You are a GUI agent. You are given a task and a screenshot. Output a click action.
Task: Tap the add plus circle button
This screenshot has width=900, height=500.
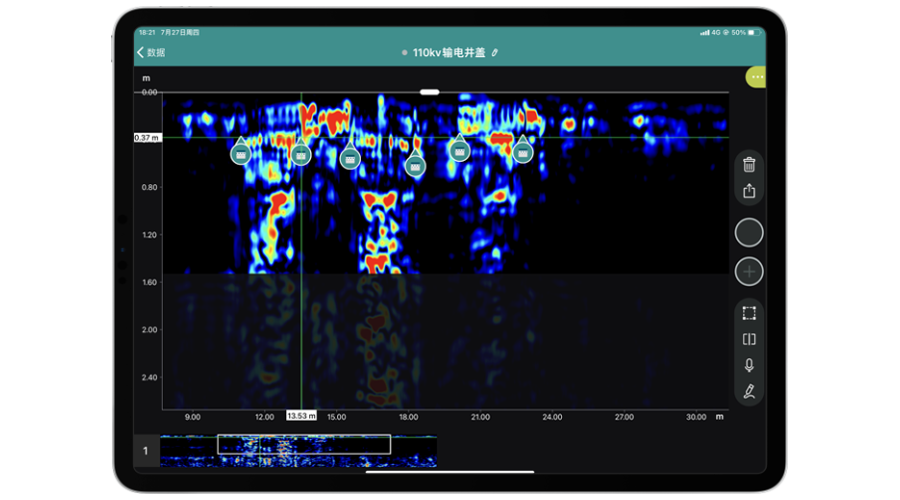749,271
